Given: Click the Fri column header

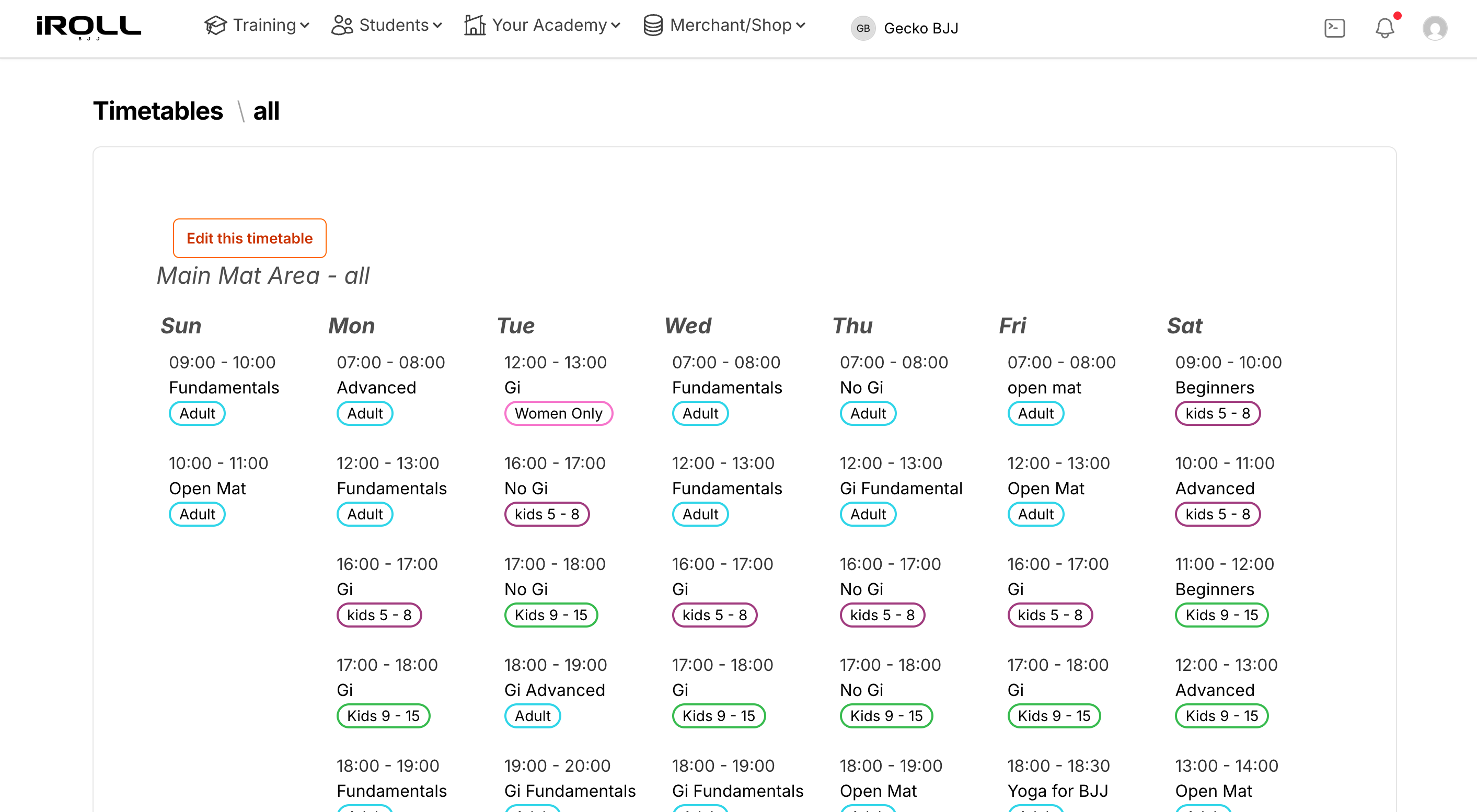Looking at the screenshot, I should (x=1012, y=326).
